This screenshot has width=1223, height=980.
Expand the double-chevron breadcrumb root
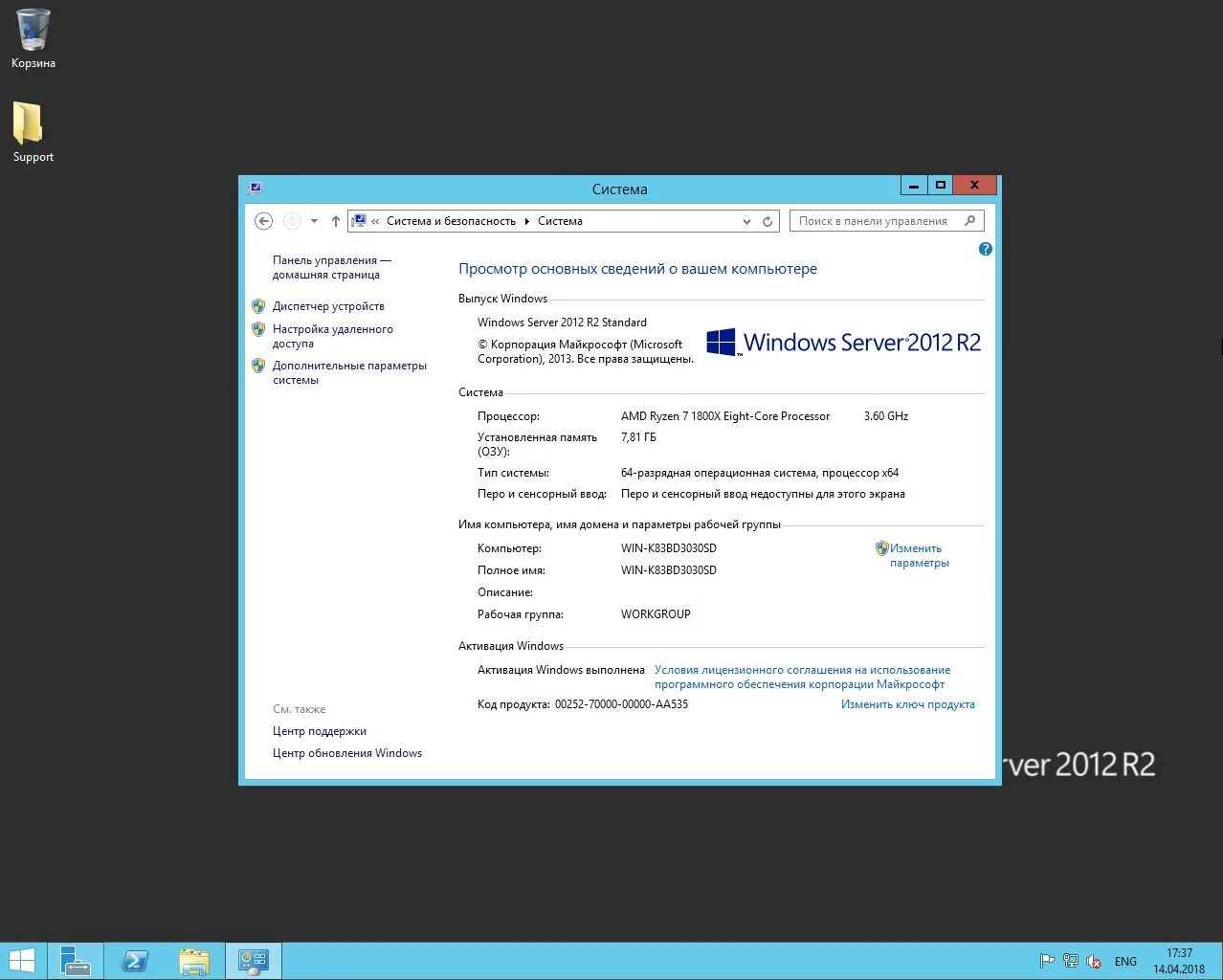pos(375,221)
